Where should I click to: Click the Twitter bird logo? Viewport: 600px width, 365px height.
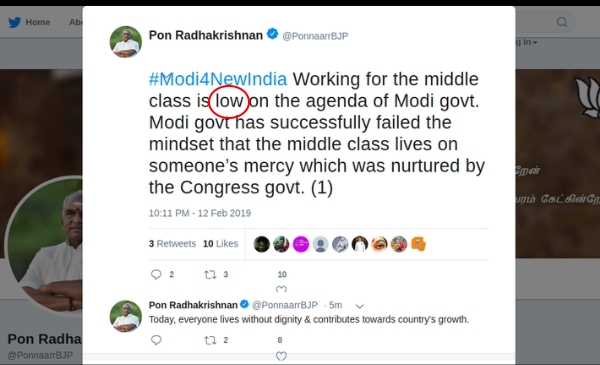[15, 22]
